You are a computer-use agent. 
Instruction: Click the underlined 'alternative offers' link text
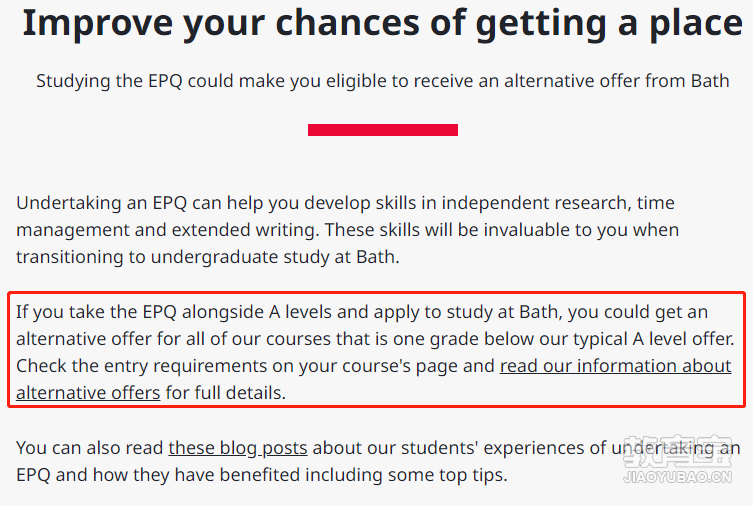tap(88, 393)
